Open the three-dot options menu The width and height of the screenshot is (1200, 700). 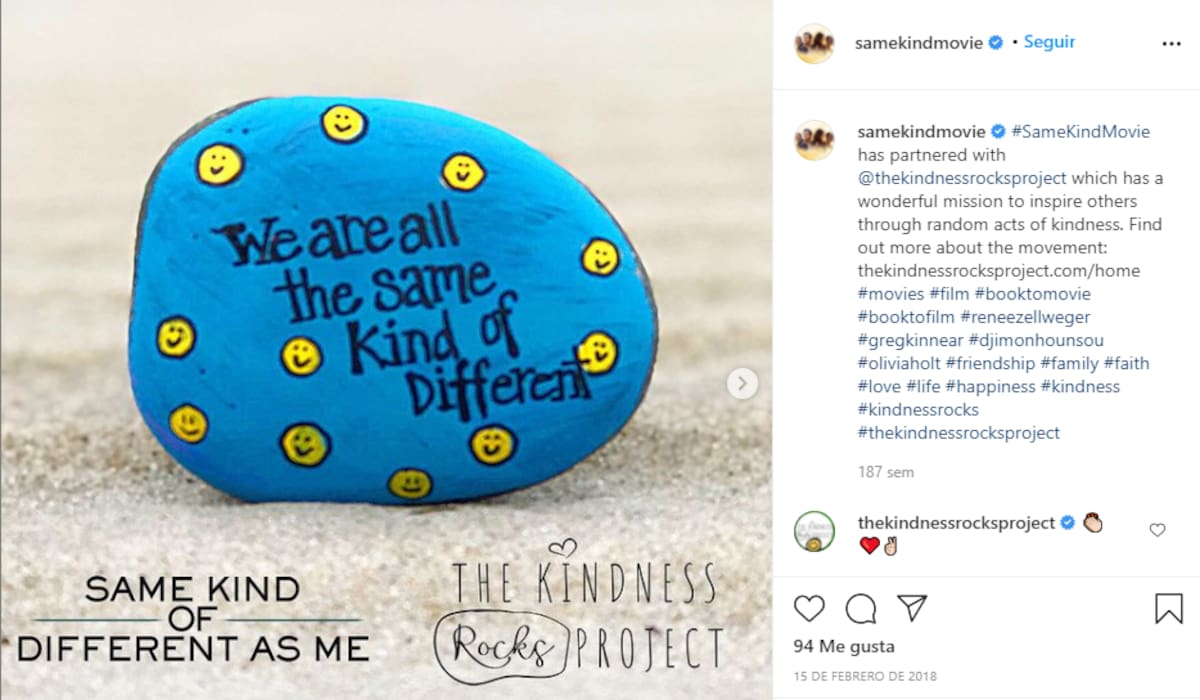coord(1171,44)
